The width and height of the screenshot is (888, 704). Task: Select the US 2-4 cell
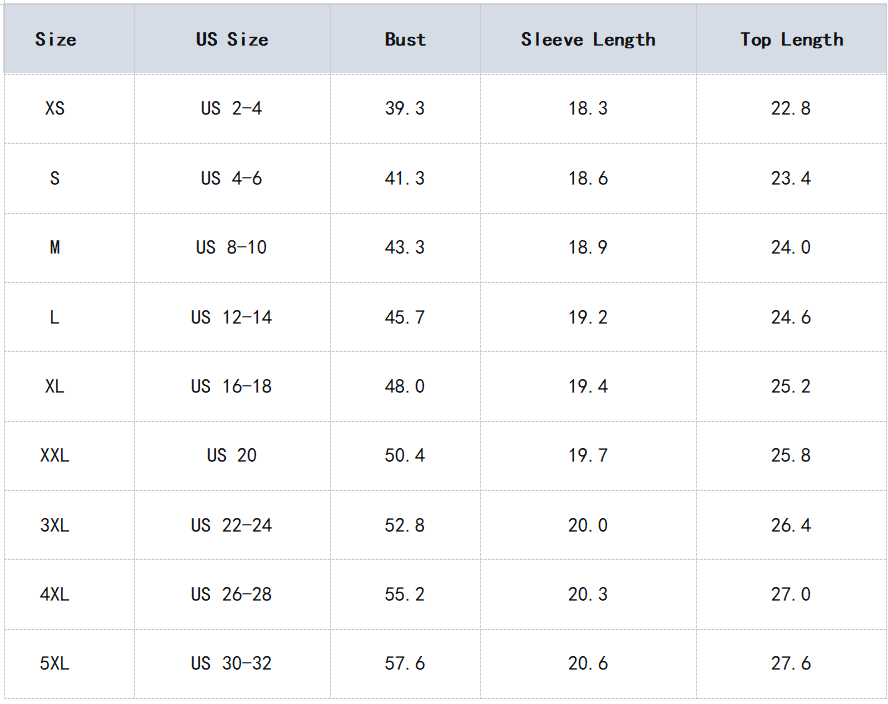(x=231, y=108)
